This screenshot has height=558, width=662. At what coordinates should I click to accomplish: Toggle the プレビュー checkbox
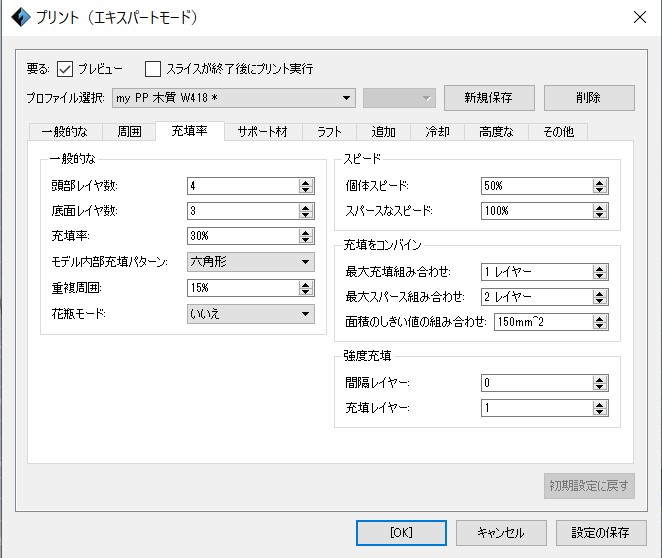click(65, 69)
